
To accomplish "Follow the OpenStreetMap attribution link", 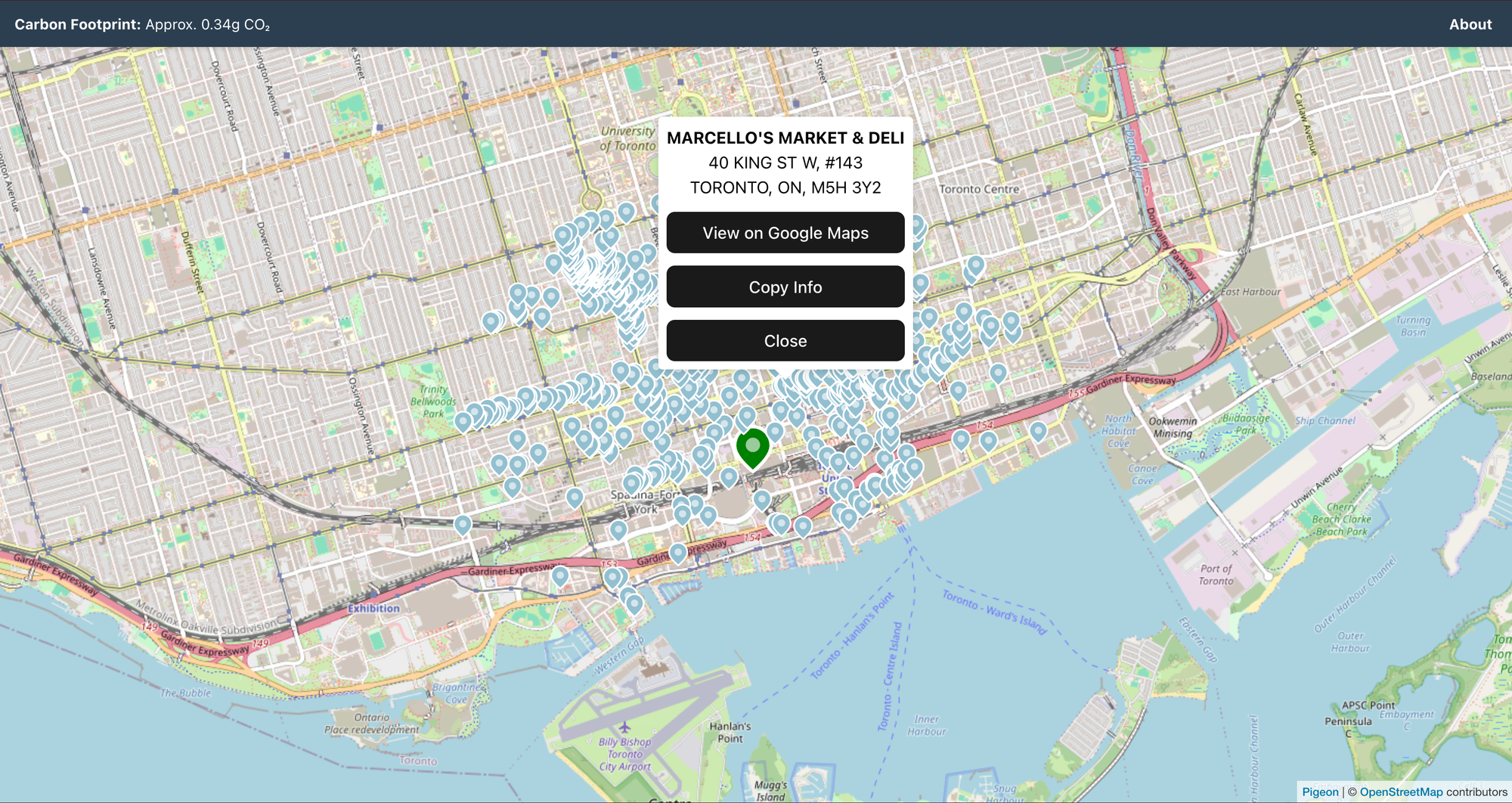I will point(1401,792).
